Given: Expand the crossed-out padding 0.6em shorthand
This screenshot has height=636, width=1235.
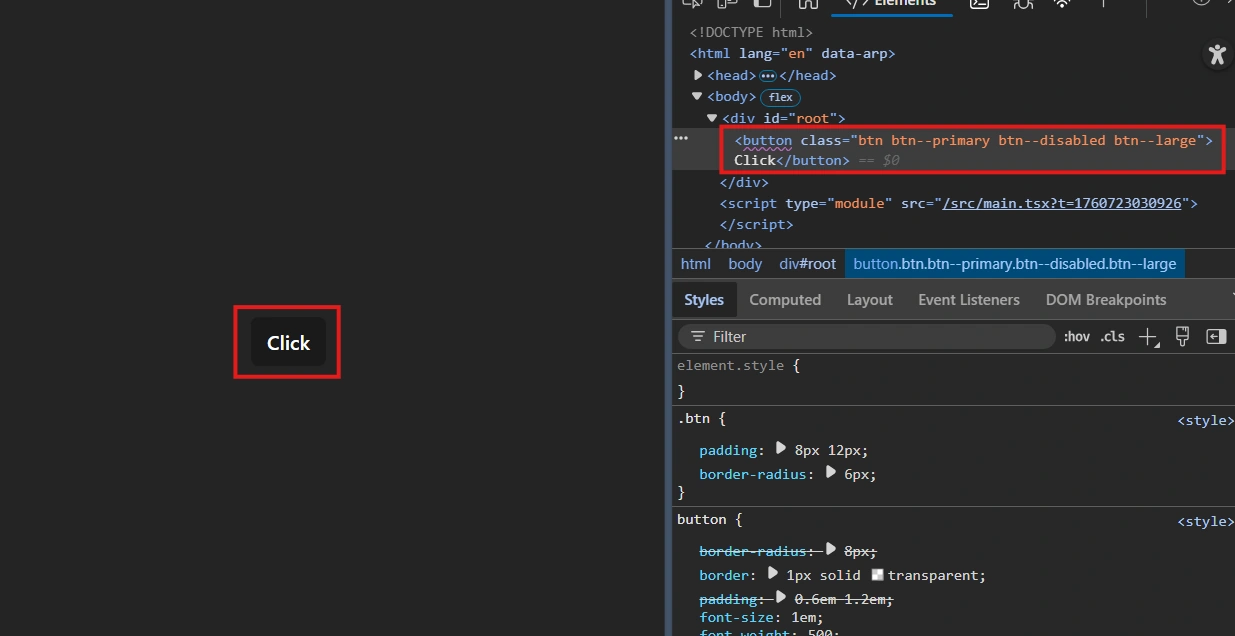Looking at the screenshot, I should click(780, 598).
